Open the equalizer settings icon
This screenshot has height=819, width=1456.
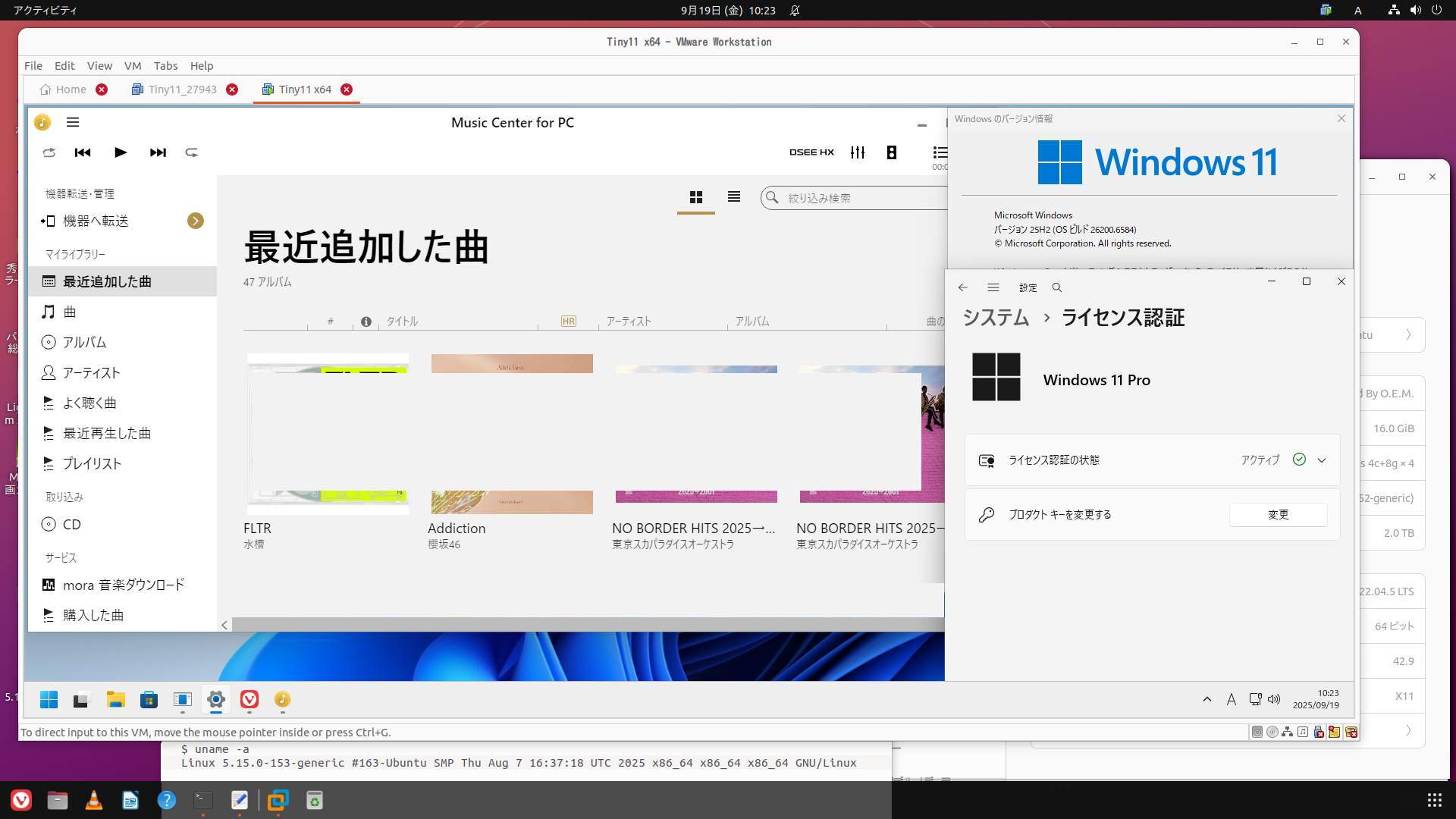pos(858,152)
